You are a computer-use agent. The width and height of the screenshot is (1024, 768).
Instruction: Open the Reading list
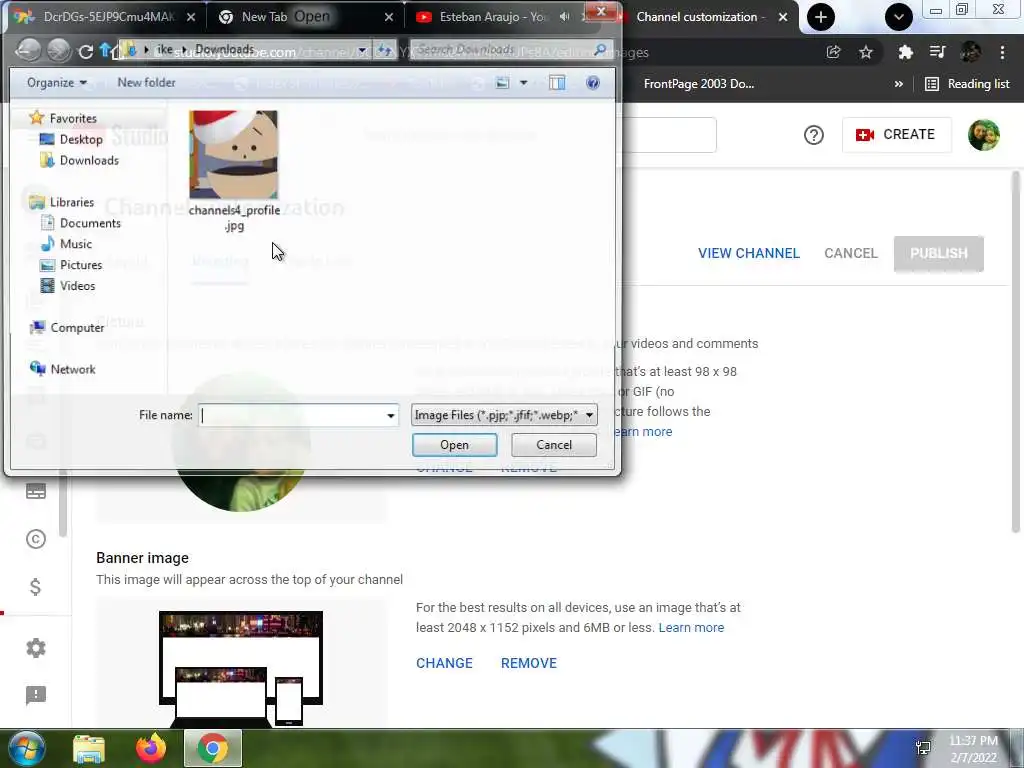(x=968, y=84)
